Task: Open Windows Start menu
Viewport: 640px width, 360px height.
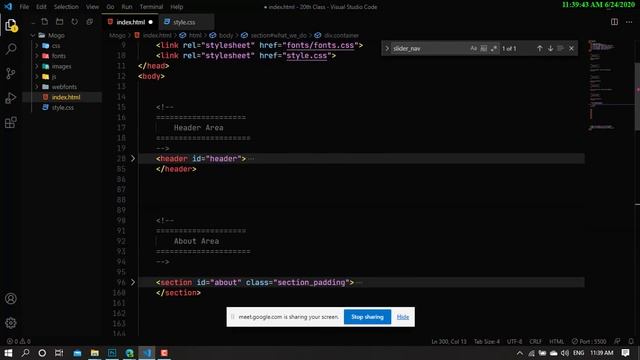Action: [x=8, y=353]
